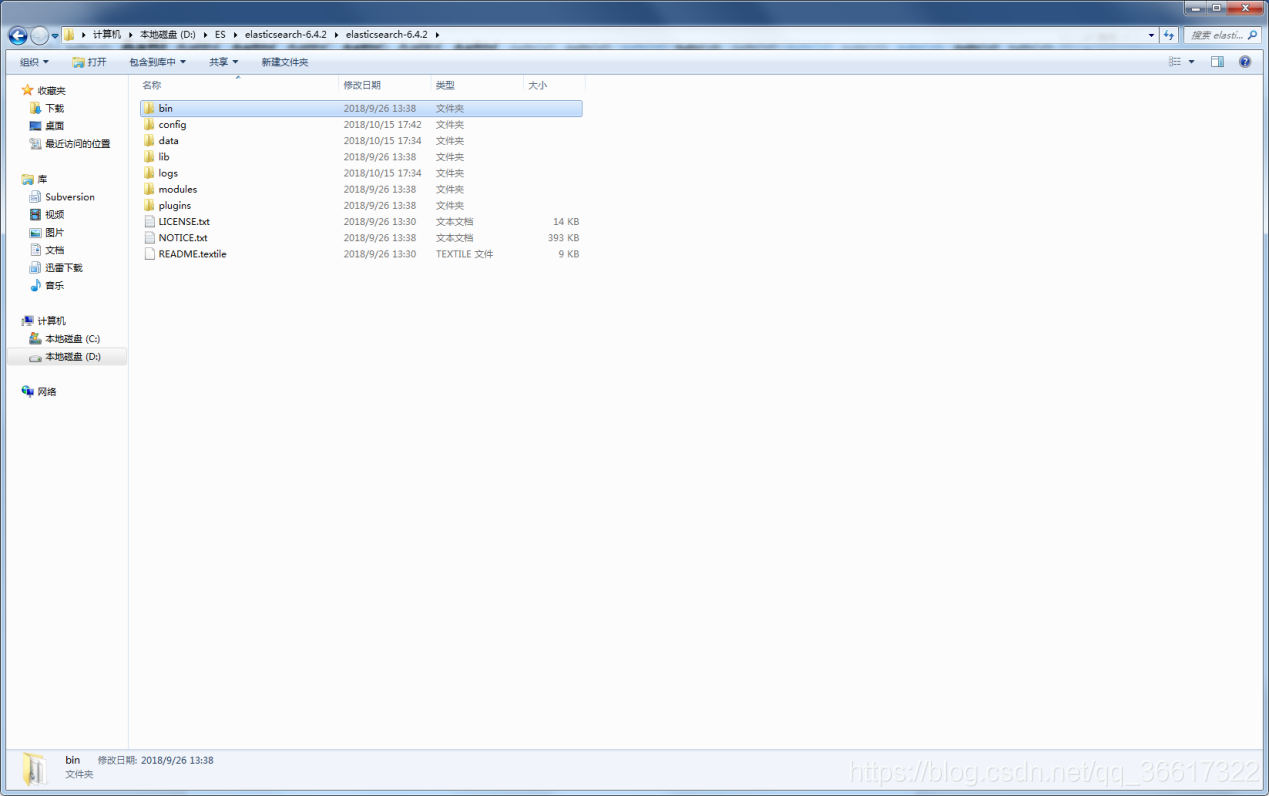The height and width of the screenshot is (796, 1269).
Task: Select the lib folder icon
Action: tap(149, 157)
